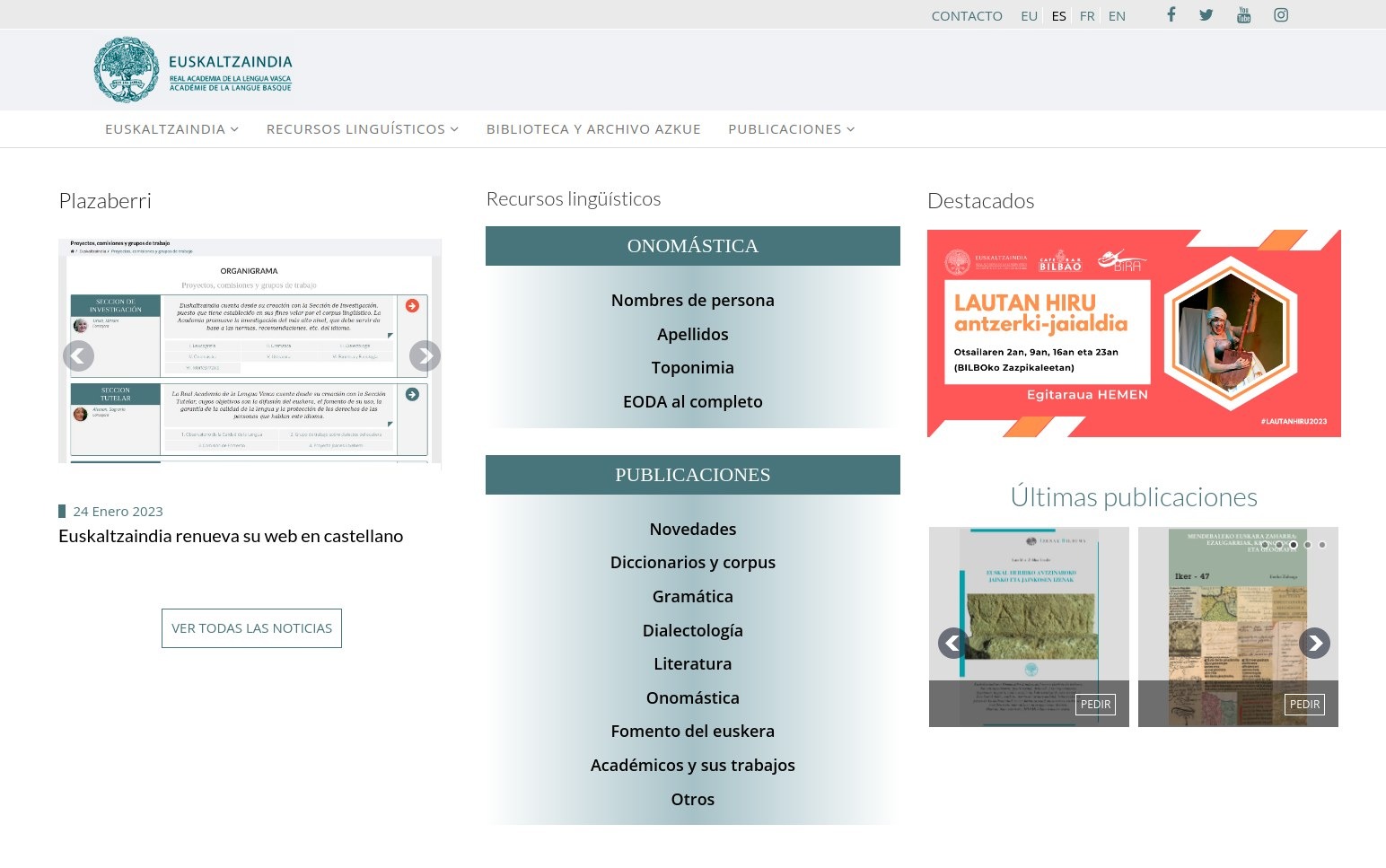Open the Onomástica section header

[x=693, y=246]
